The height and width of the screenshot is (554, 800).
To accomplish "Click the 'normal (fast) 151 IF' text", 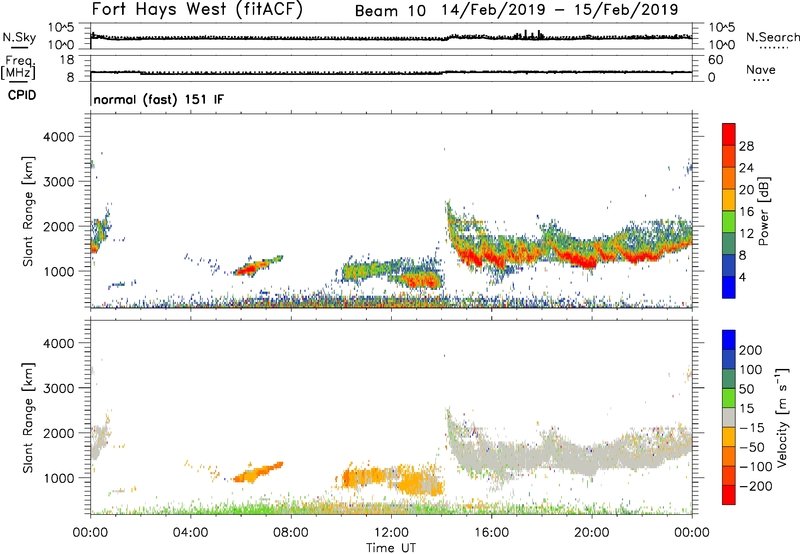I will [159, 99].
